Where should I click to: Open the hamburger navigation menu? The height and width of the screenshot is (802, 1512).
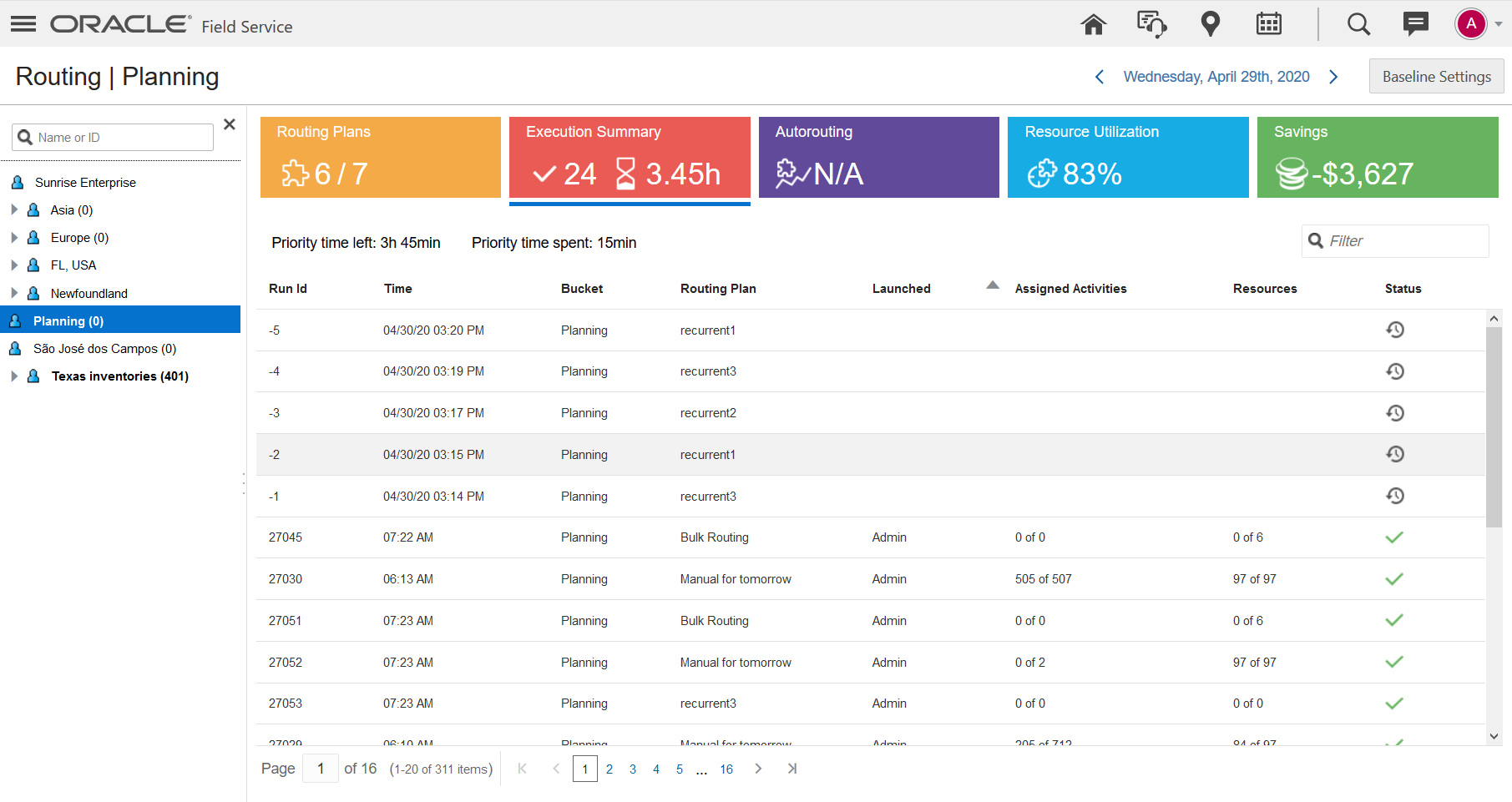point(23,24)
